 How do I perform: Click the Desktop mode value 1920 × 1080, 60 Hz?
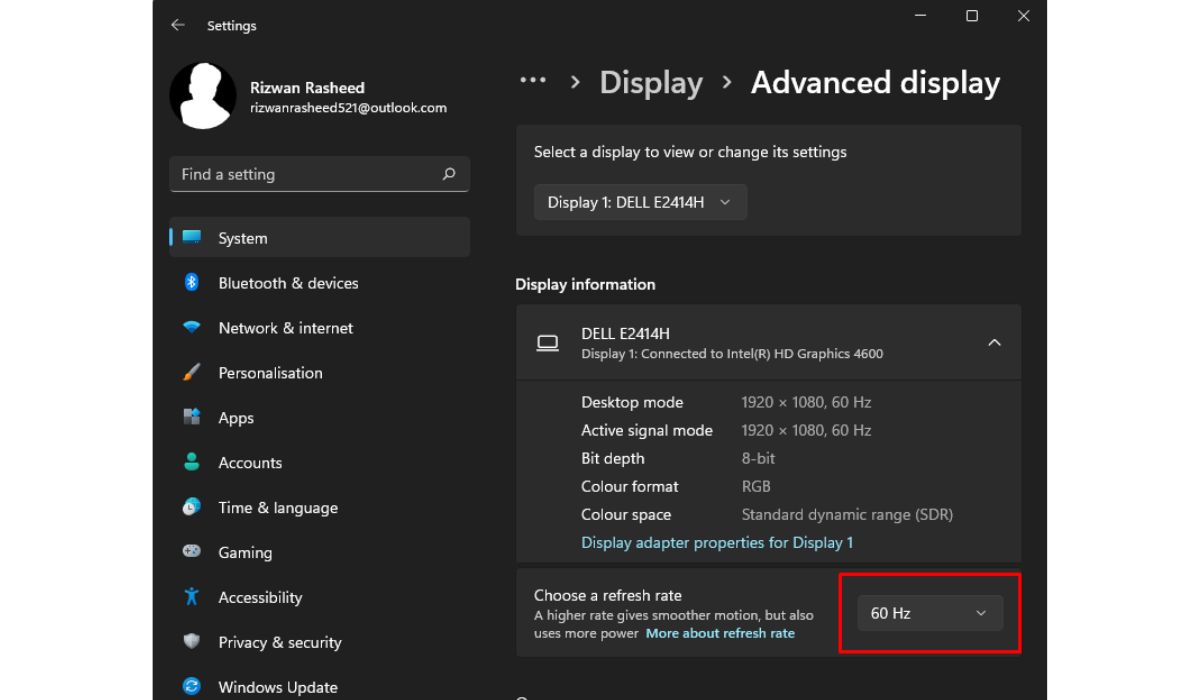(806, 402)
